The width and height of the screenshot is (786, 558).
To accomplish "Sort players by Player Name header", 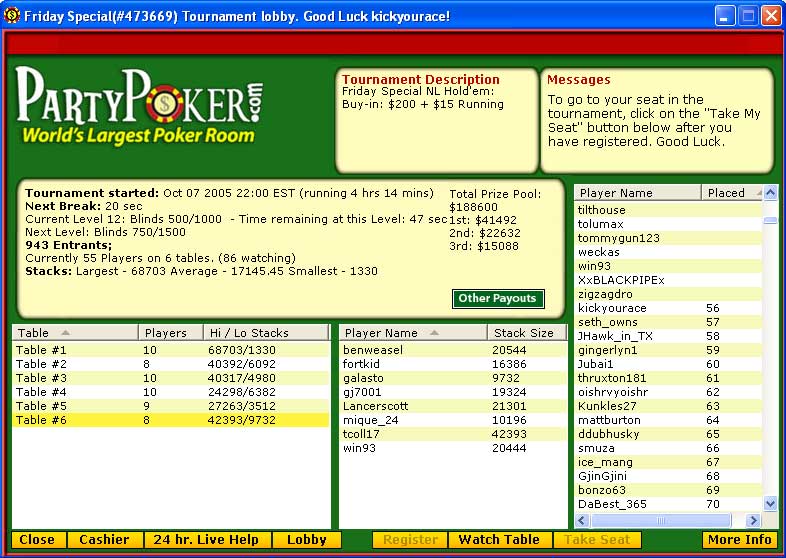I will tap(412, 333).
